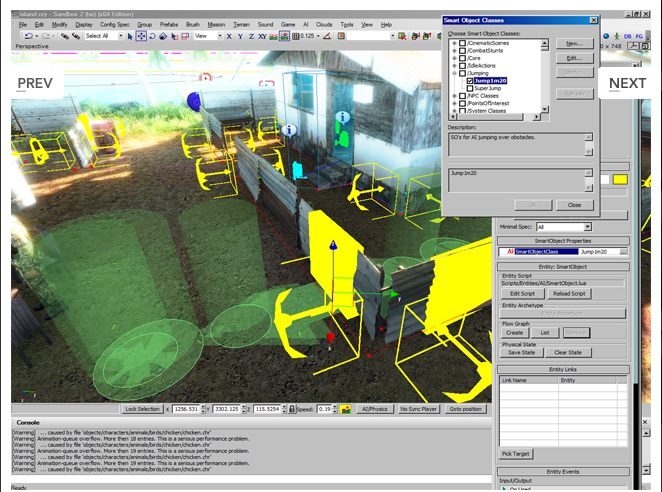Expand the /Core tree node
Screen dimensions: 662x492
(x=454, y=58)
